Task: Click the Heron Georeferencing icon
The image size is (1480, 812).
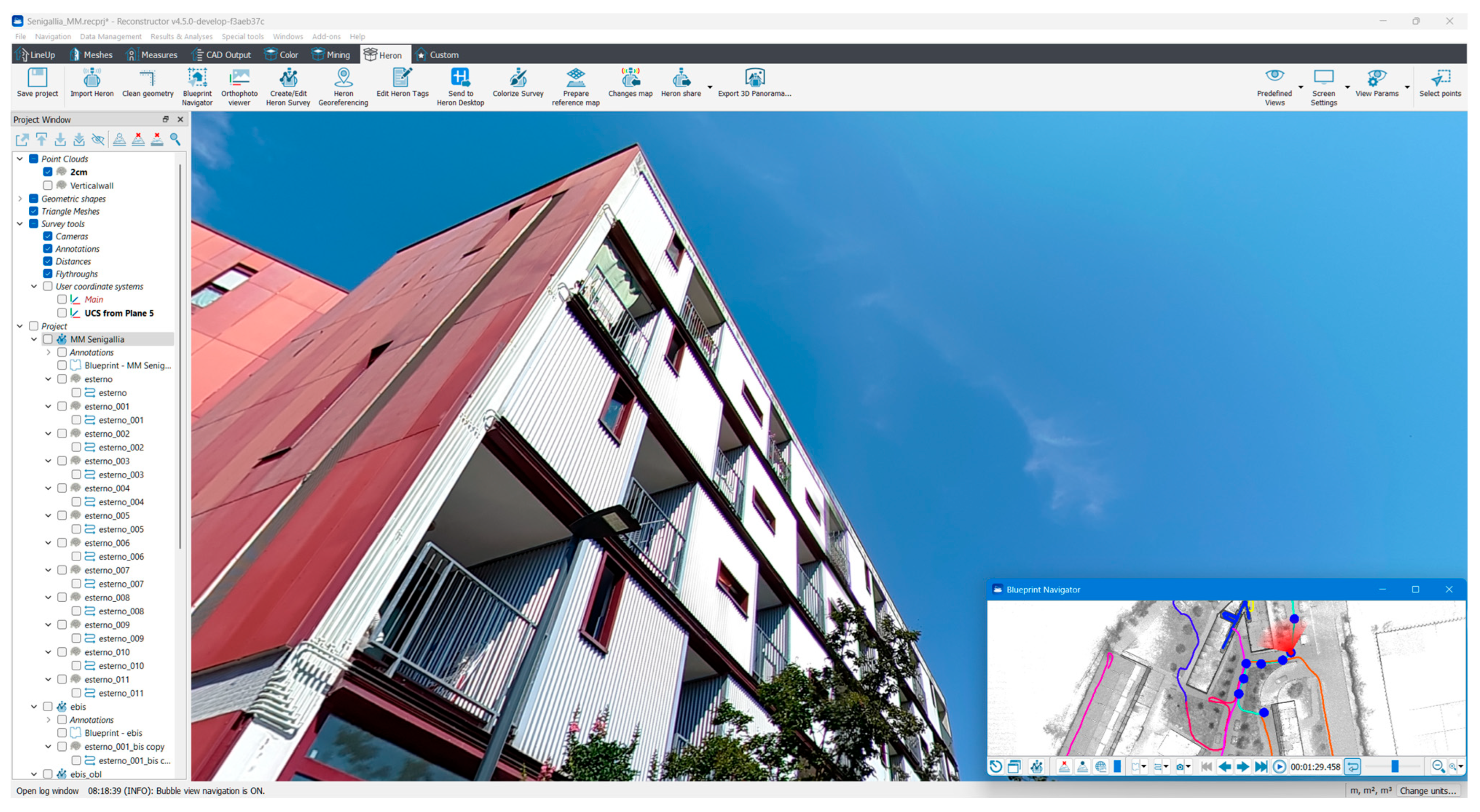Action: coord(343,78)
